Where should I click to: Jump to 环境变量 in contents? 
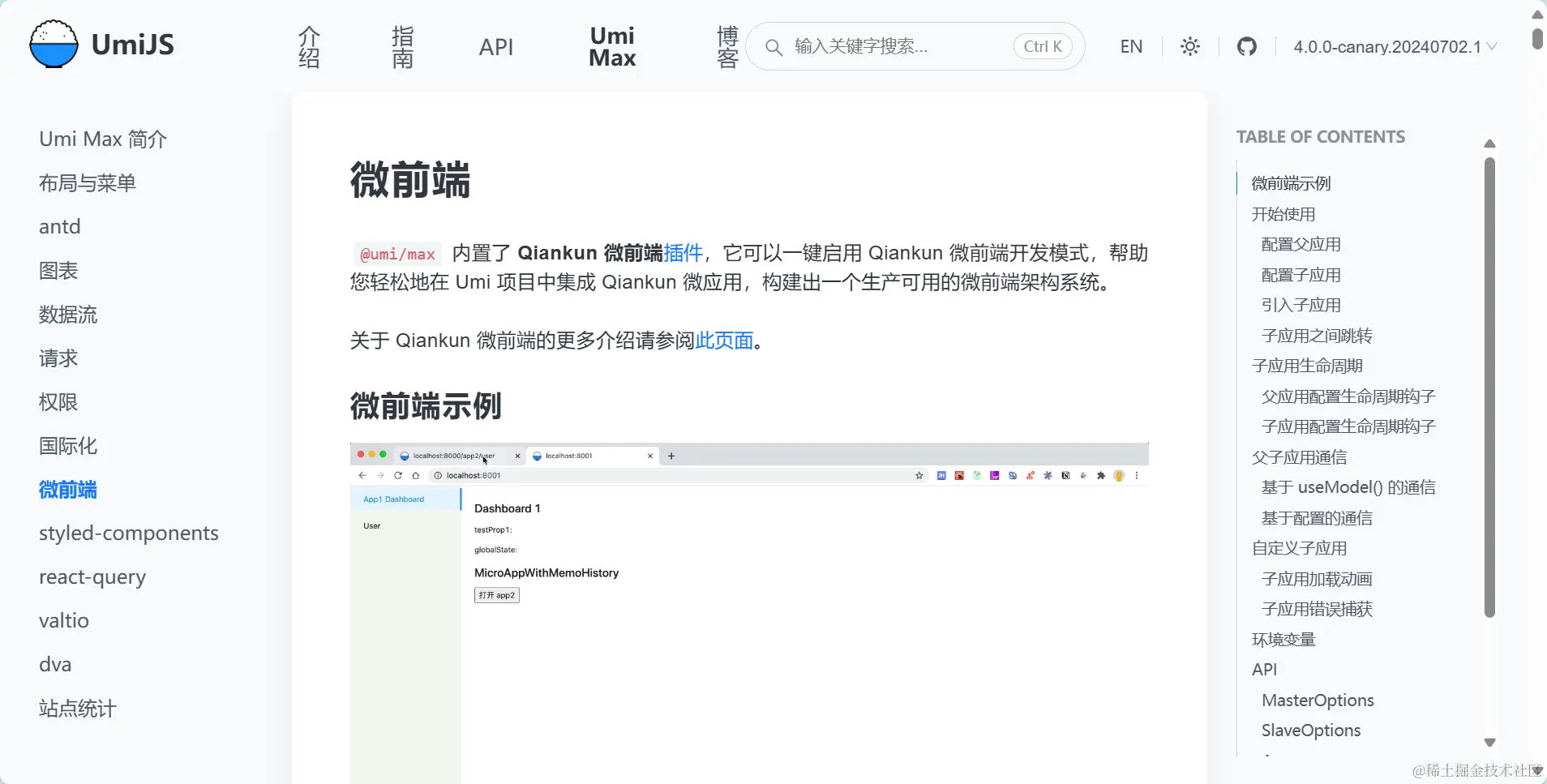tap(1283, 640)
